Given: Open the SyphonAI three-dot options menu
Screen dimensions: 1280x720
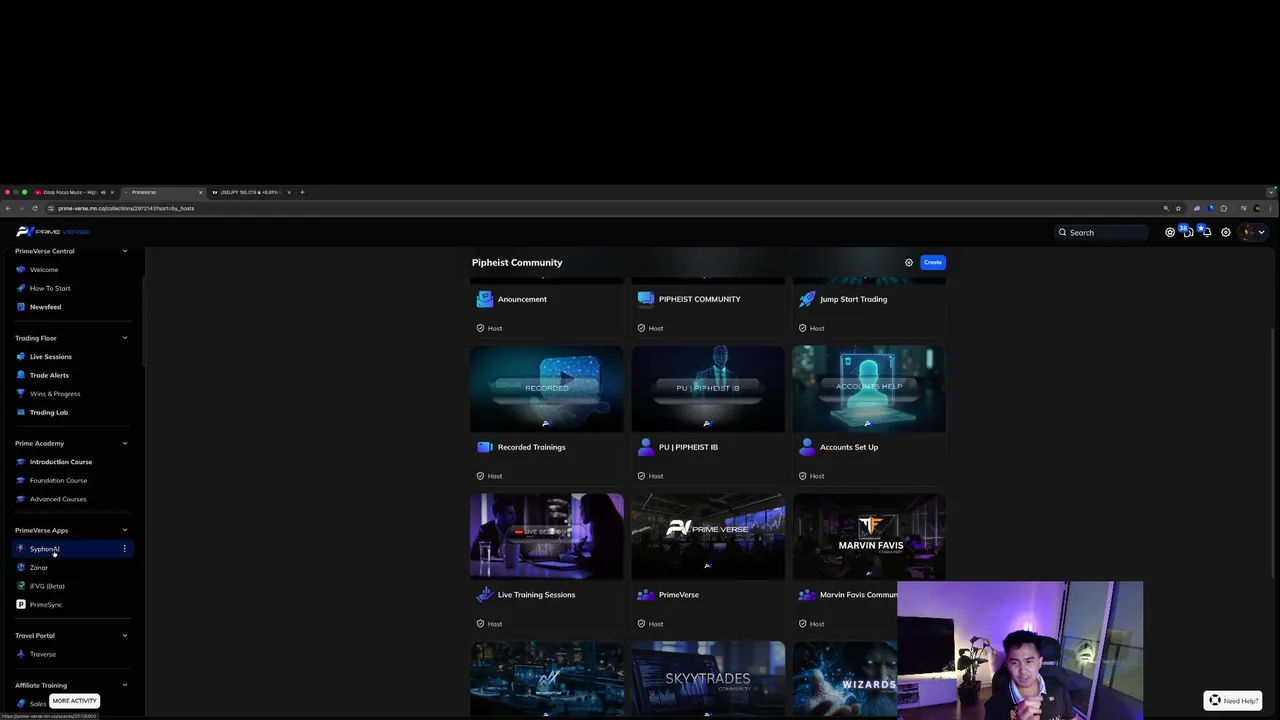Looking at the screenshot, I should point(125,549).
